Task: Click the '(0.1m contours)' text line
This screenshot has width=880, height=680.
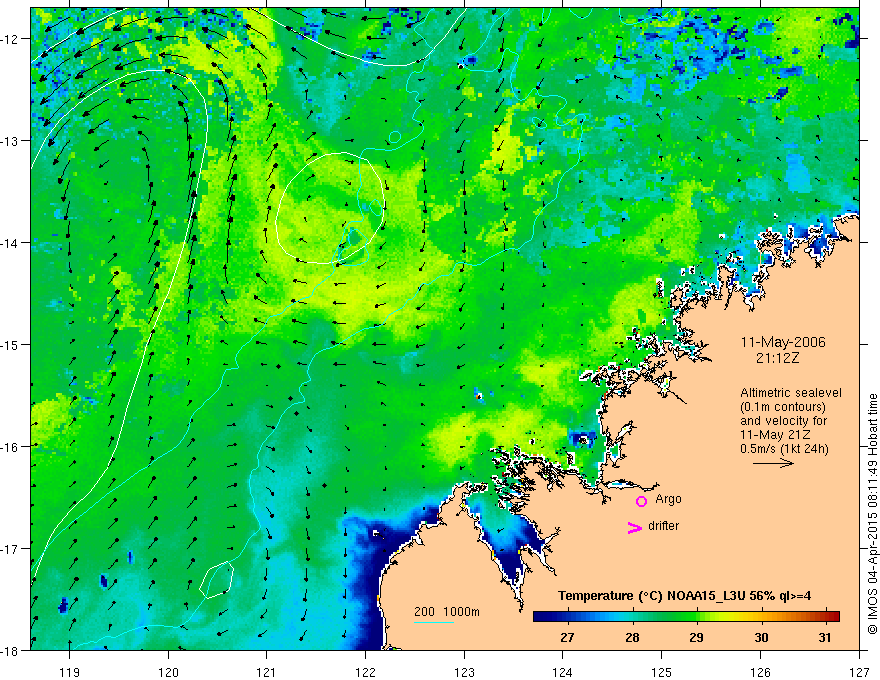Action: [x=783, y=407]
